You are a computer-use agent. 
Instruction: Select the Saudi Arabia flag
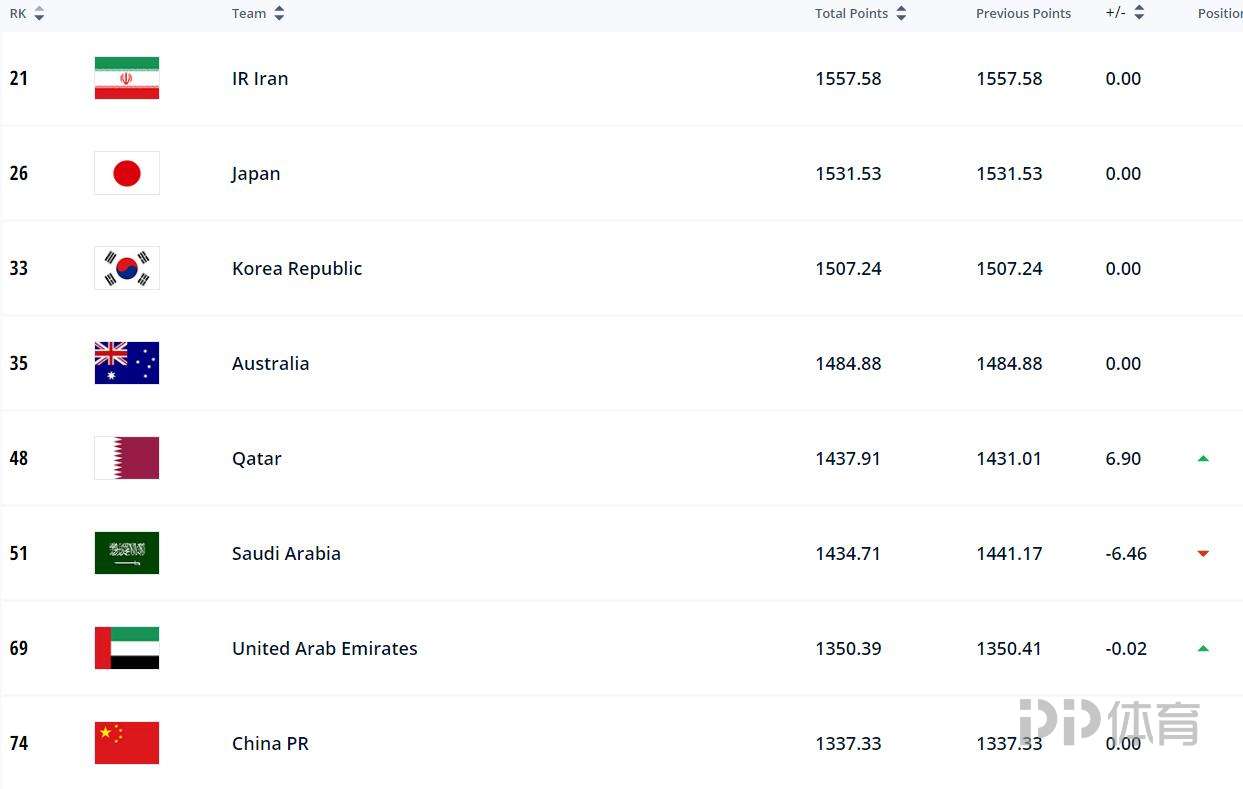[x=126, y=553]
